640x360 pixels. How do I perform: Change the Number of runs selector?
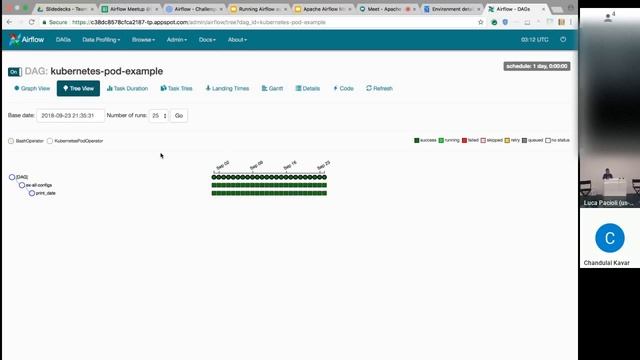point(158,116)
